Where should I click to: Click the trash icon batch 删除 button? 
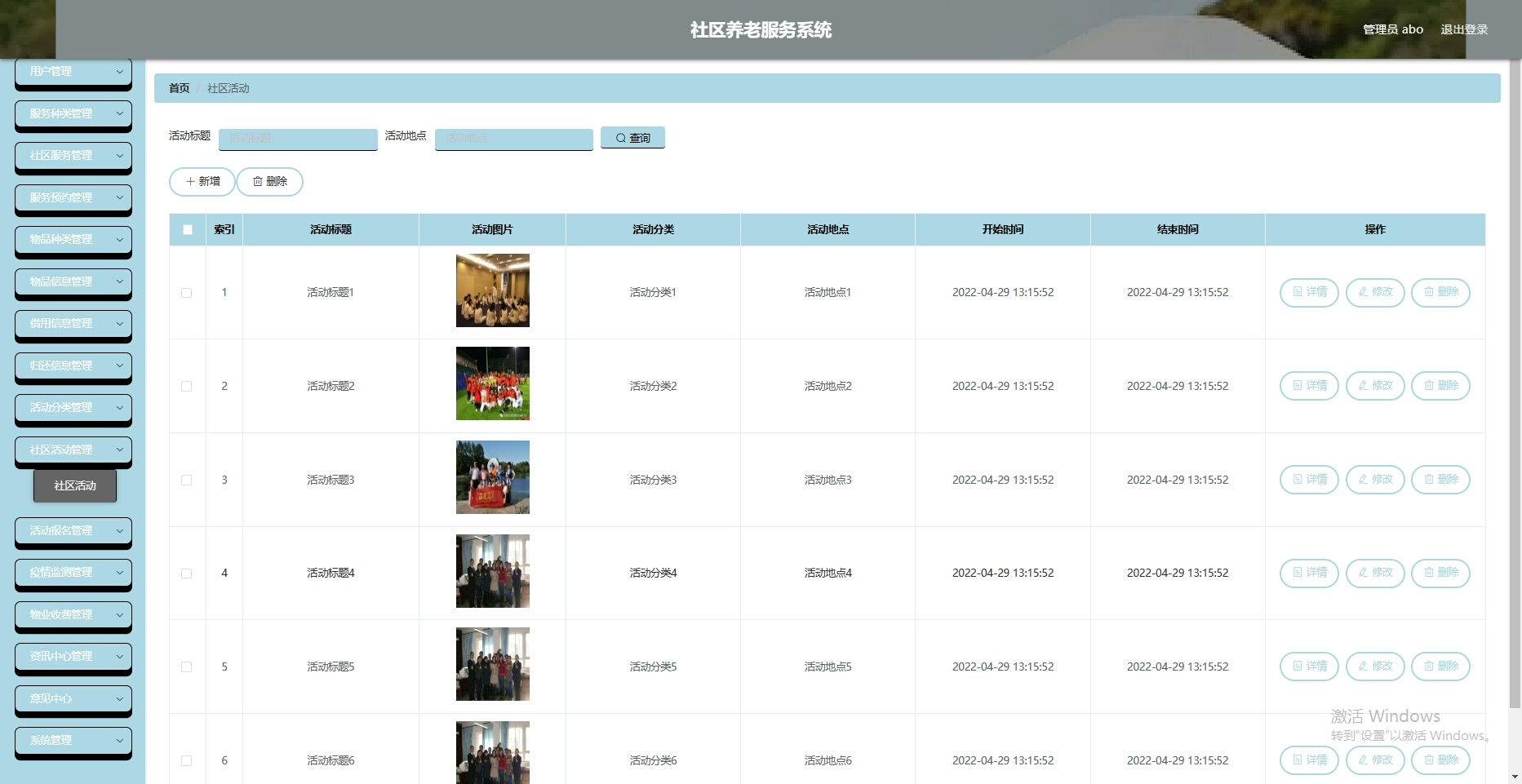(x=270, y=181)
